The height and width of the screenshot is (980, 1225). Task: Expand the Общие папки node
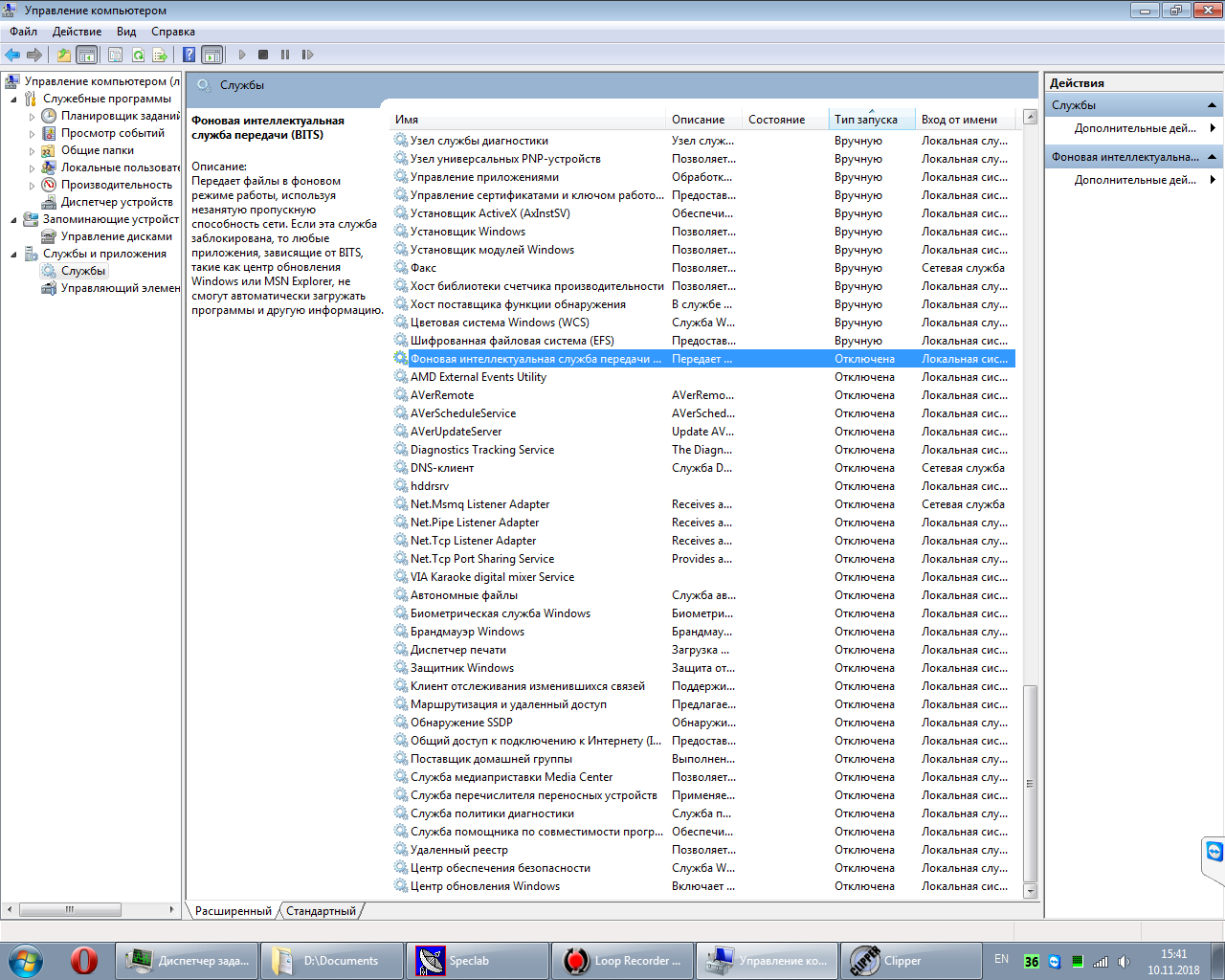pyautogui.click(x=32, y=151)
